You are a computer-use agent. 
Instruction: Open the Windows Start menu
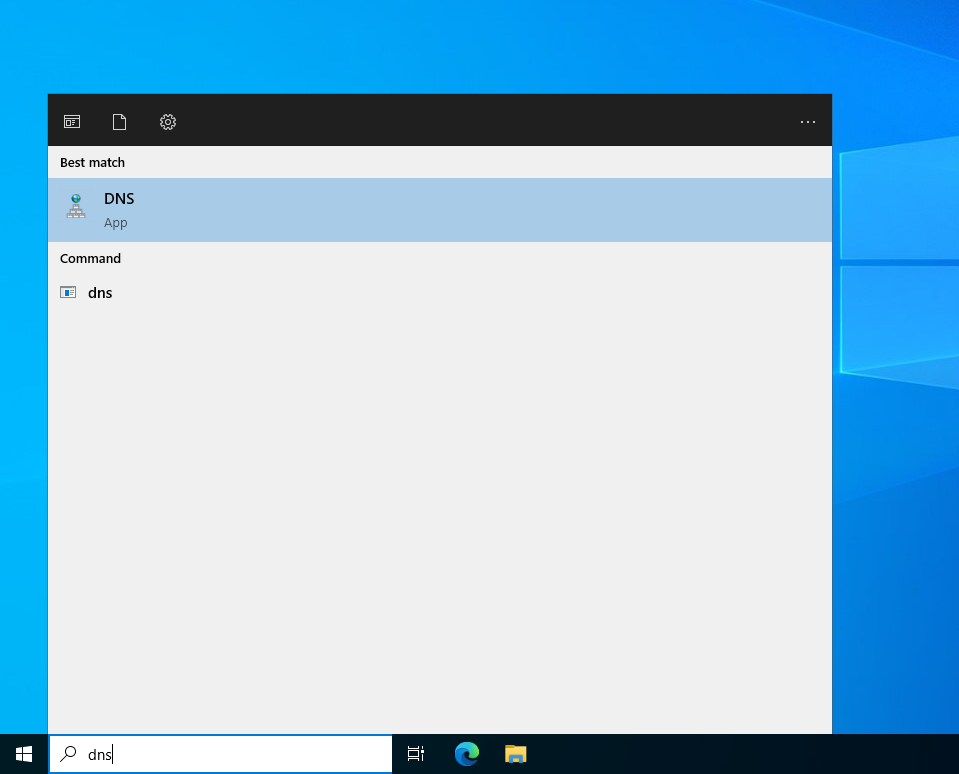coord(24,754)
